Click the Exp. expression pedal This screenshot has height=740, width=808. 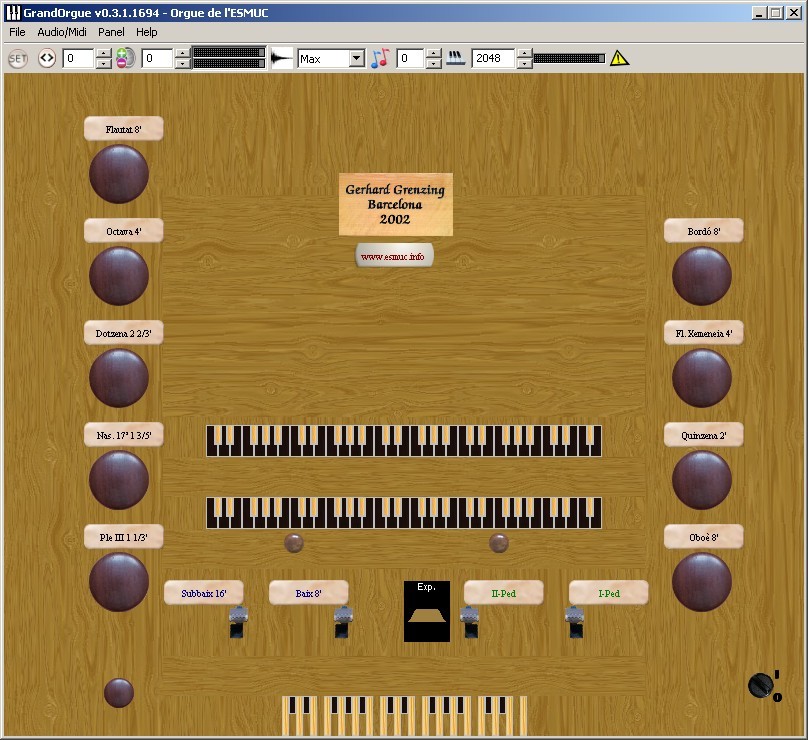(427, 611)
